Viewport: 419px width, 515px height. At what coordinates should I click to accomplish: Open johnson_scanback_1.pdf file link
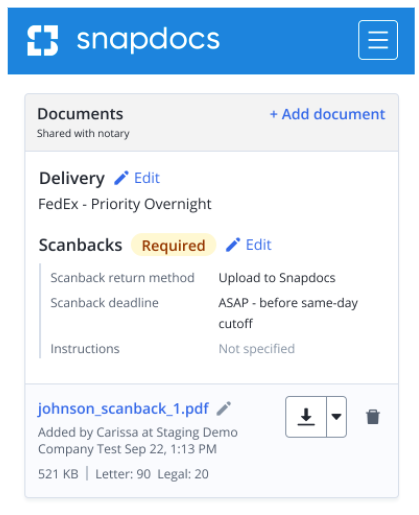tap(123, 408)
